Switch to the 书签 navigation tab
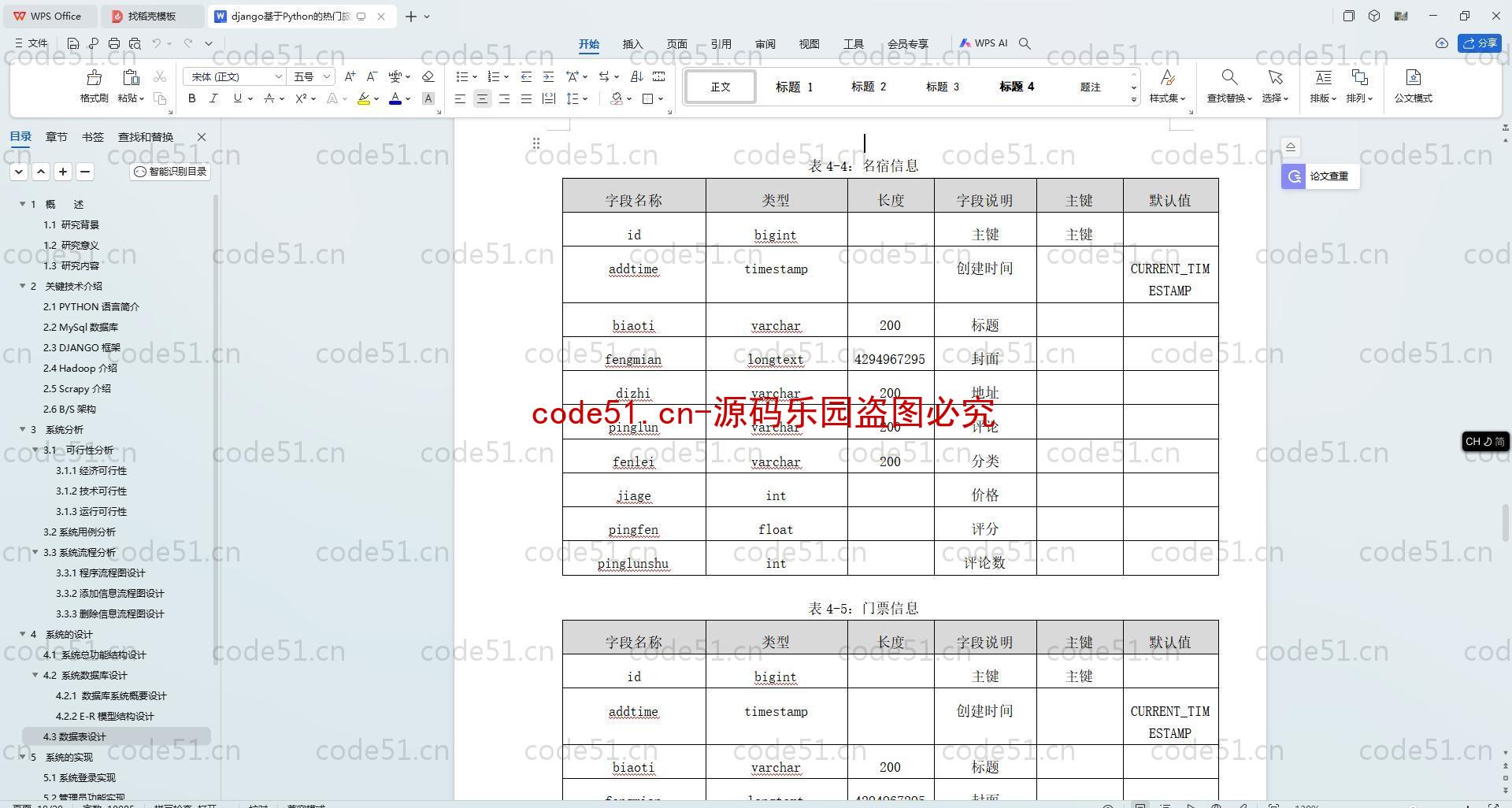 pos(92,137)
